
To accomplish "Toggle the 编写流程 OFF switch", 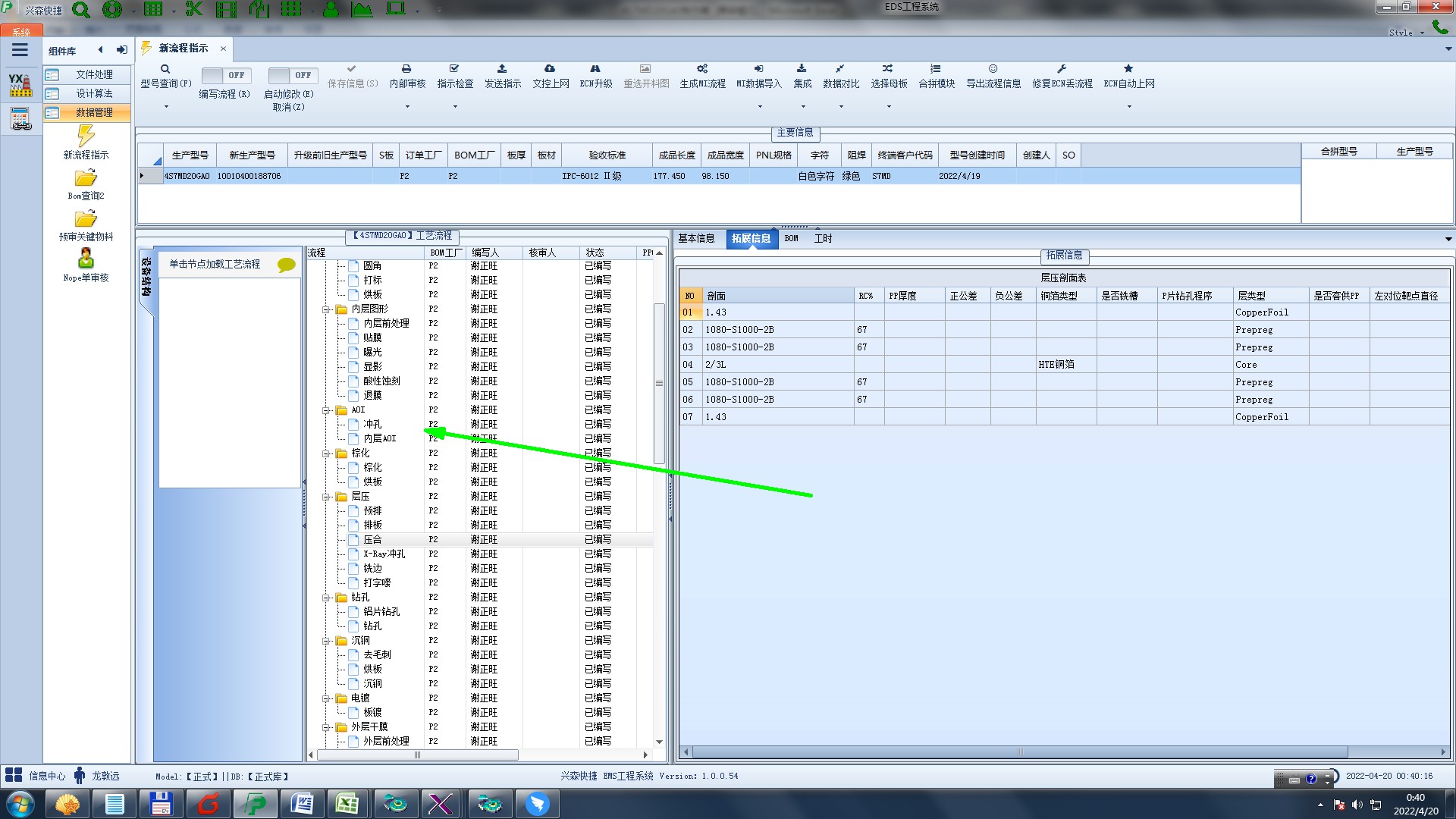I will click(x=225, y=75).
